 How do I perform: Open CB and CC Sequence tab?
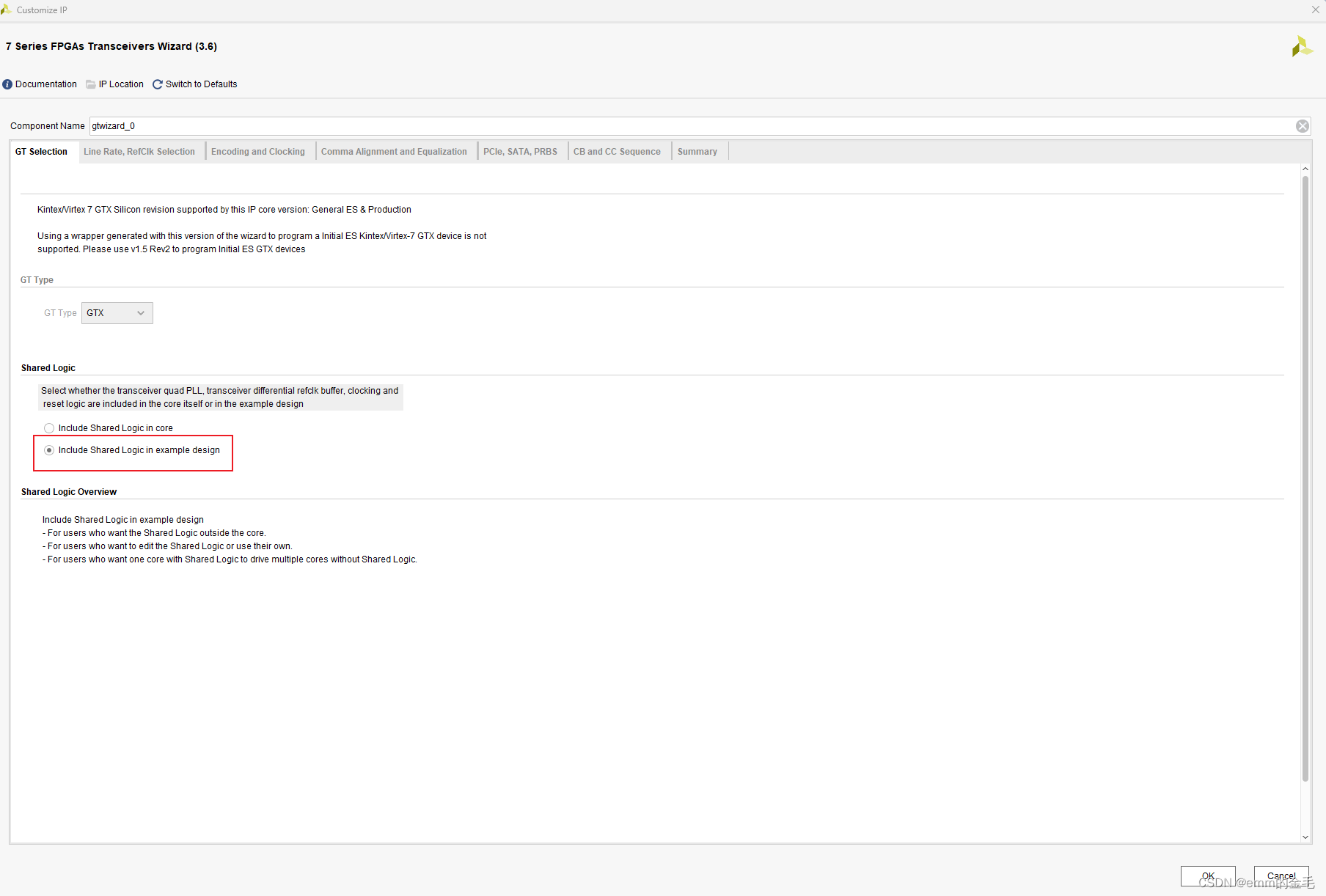point(617,152)
